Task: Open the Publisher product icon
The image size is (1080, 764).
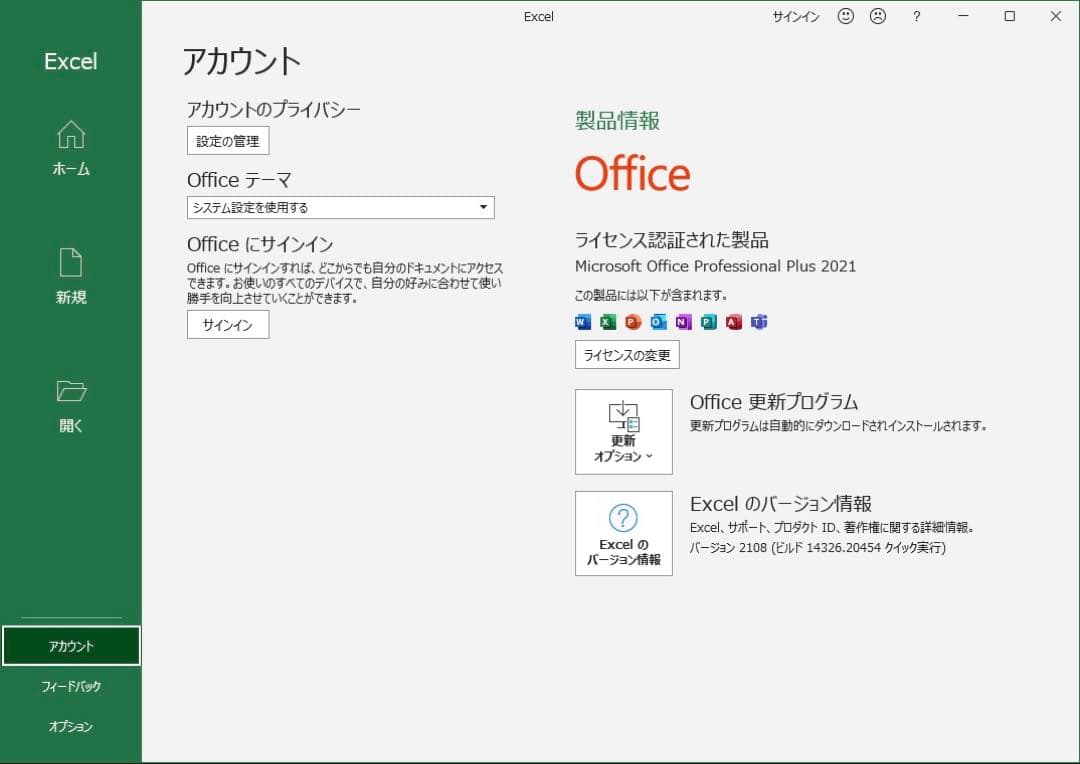Action: point(708,322)
